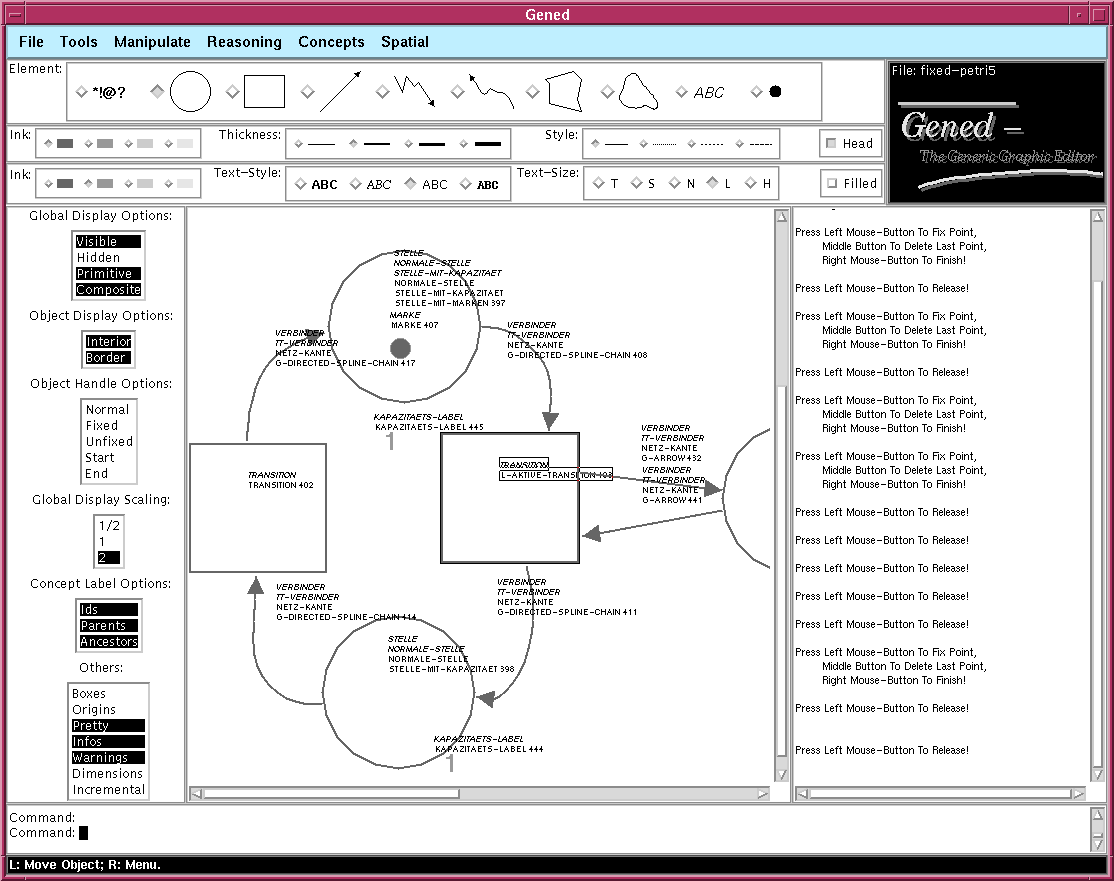This screenshot has height=881, width=1114.
Task: Select the closed spline blob tool
Action: [x=639, y=92]
